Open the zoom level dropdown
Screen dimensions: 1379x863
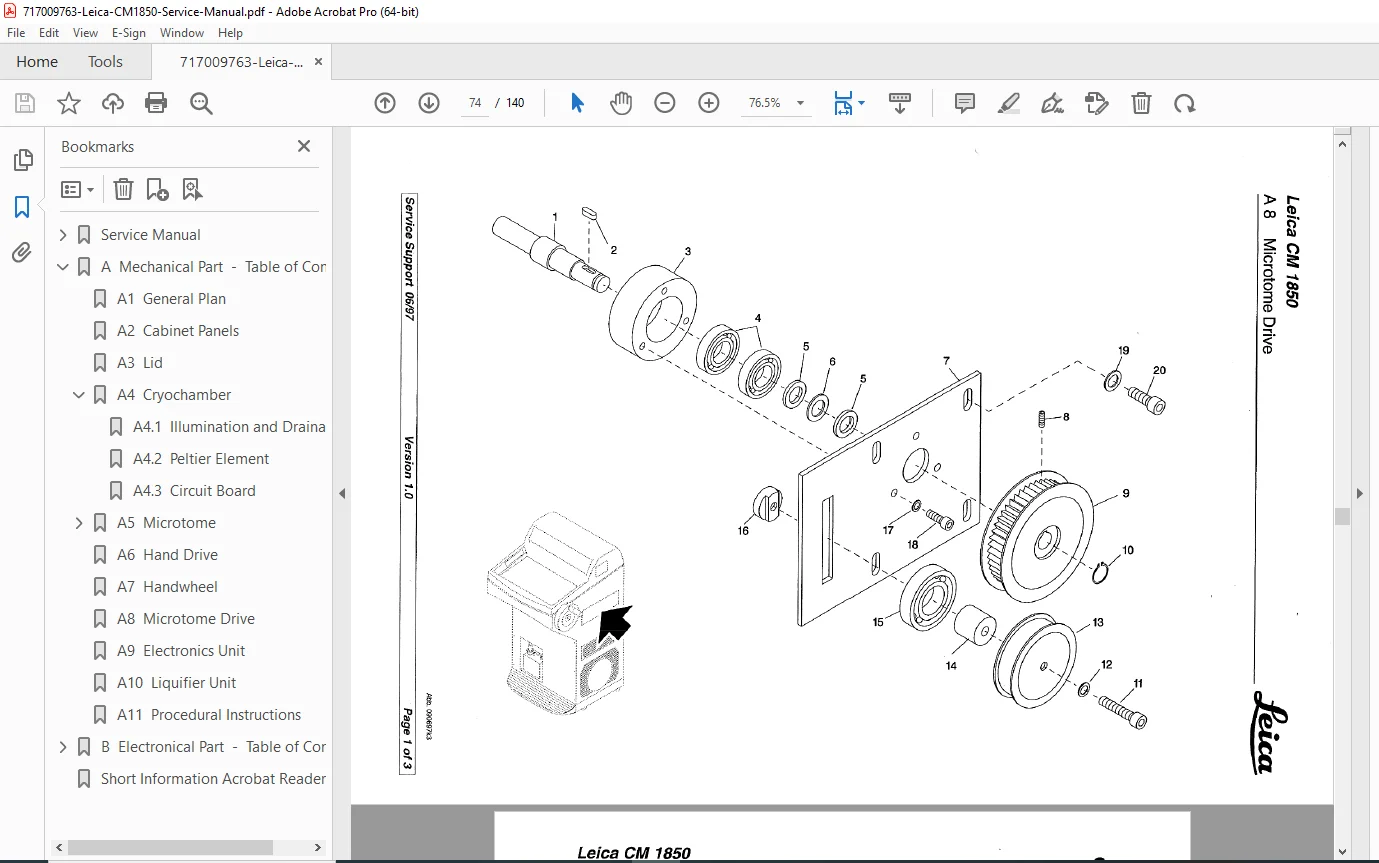point(800,103)
